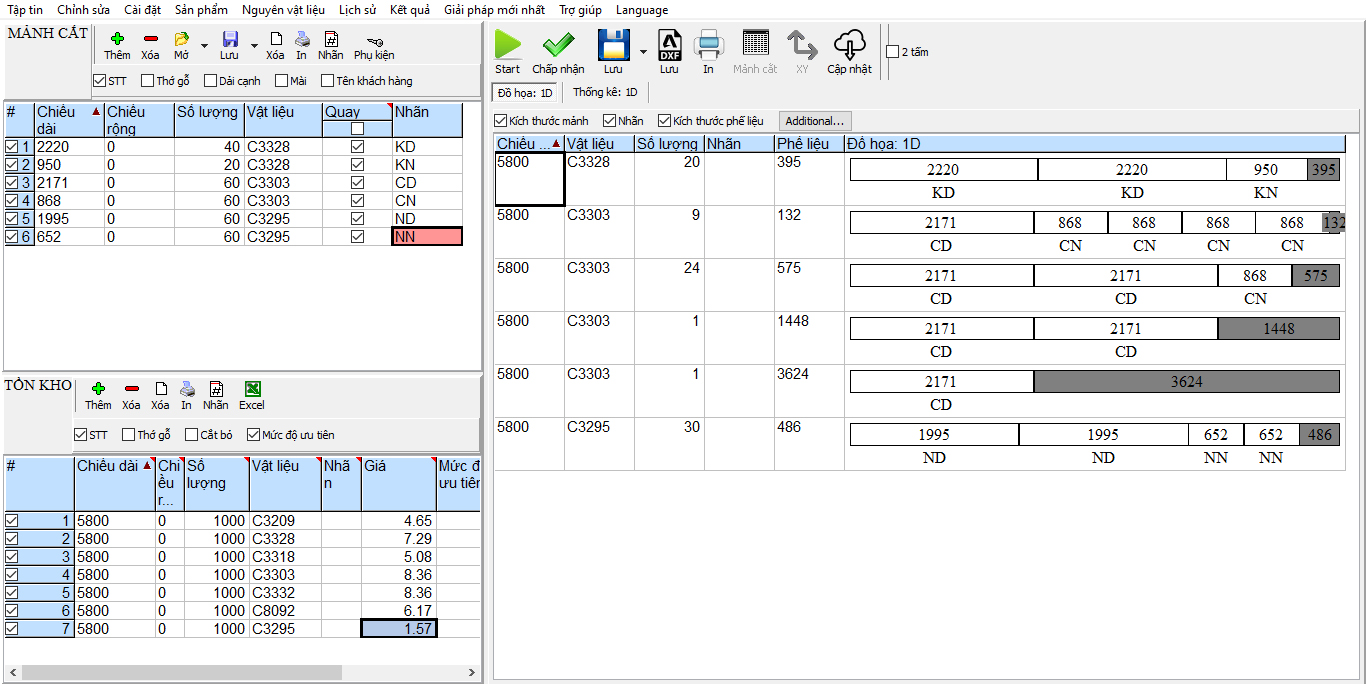The height and width of the screenshot is (684, 1366).
Task: Click the Chấp nhận green checkmark icon
Action: point(558,46)
